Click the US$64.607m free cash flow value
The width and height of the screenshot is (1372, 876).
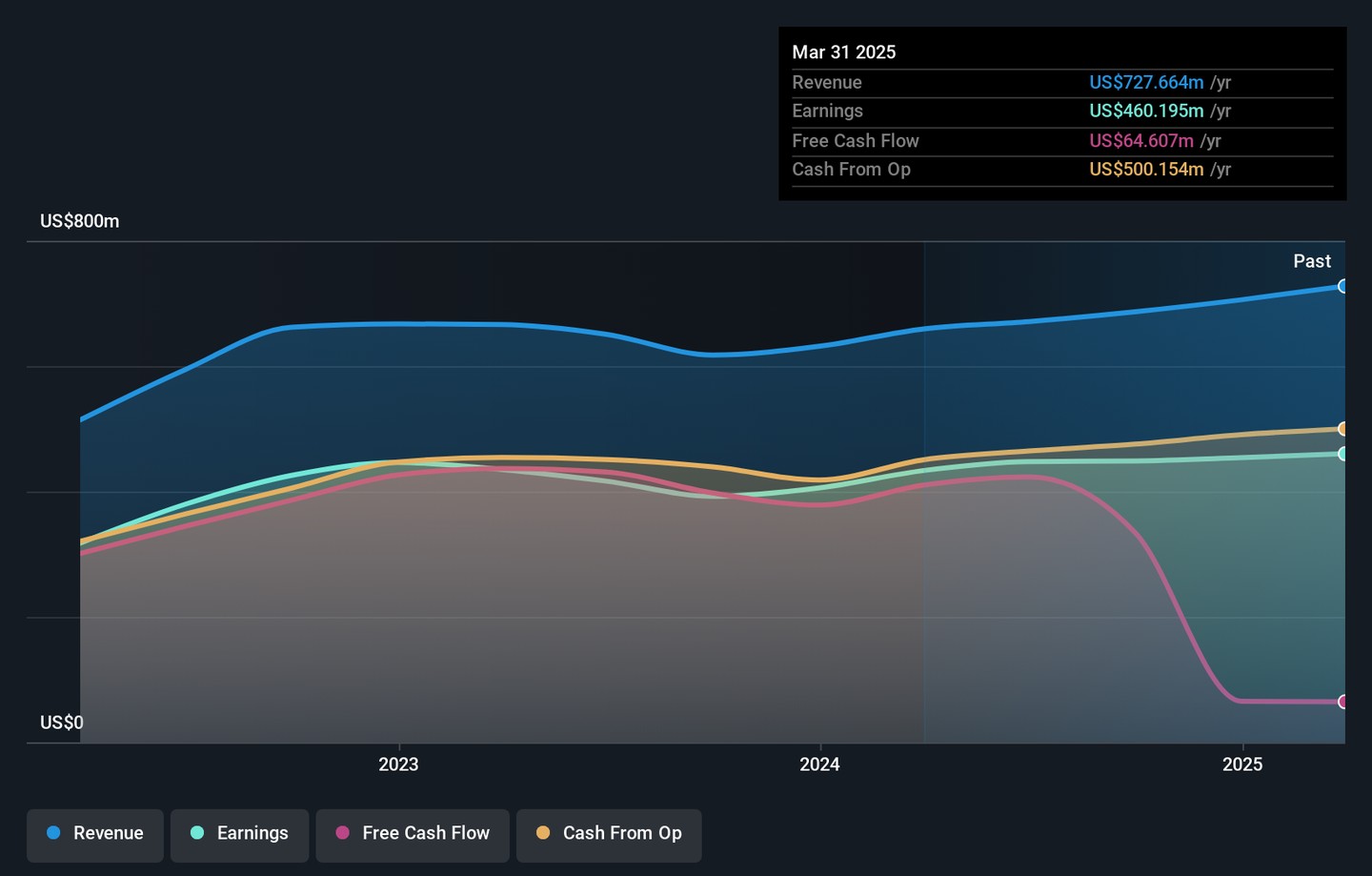click(x=1141, y=141)
